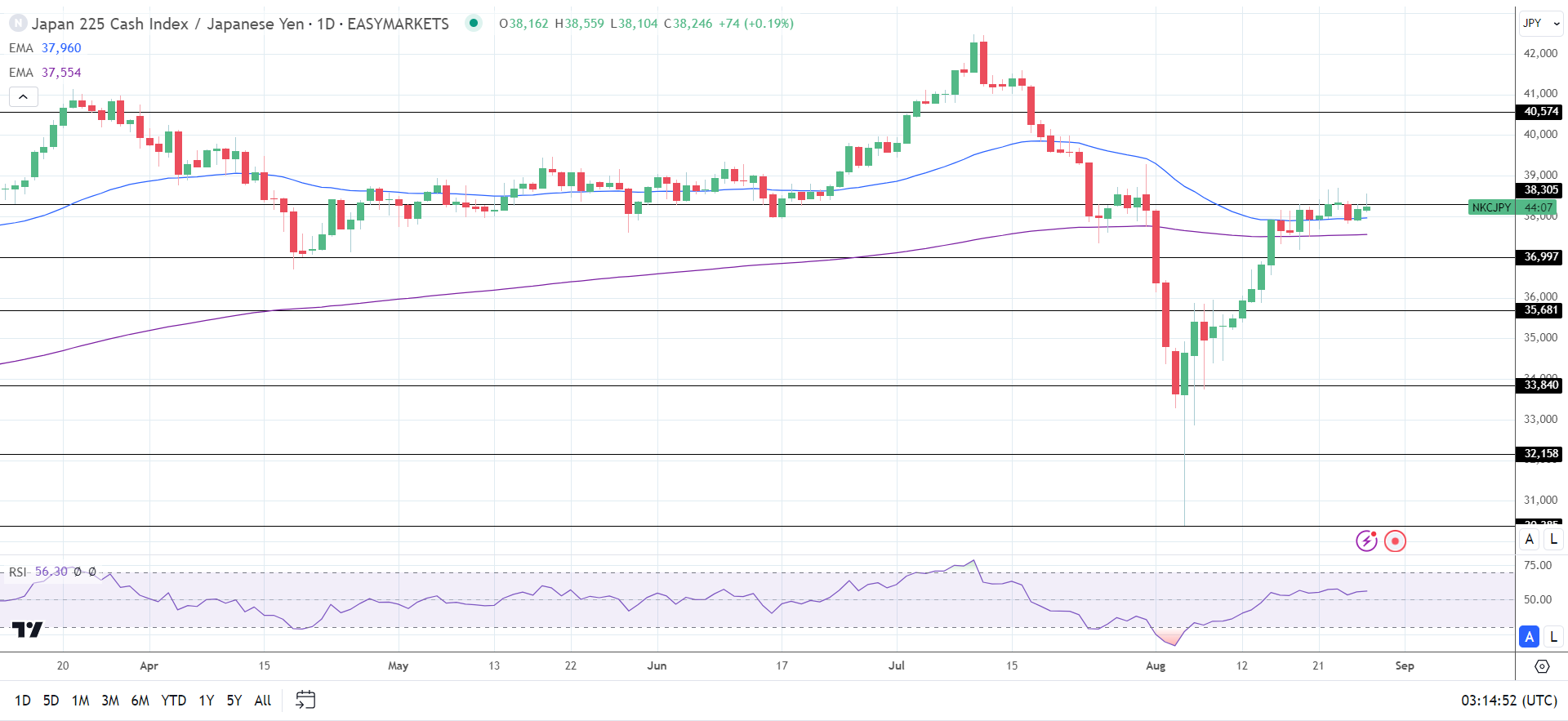Click the 75.00 RSI axis label
The width and height of the screenshot is (1568, 721).
[1538, 565]
